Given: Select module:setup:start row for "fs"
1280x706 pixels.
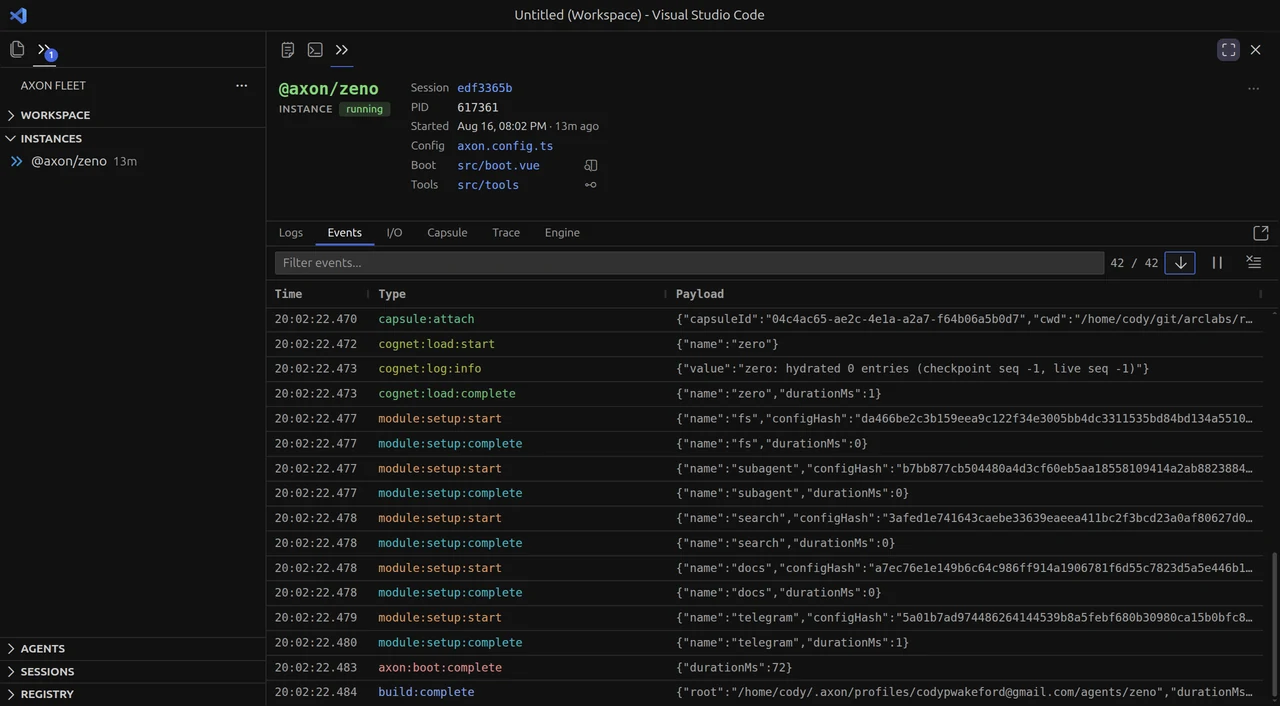Looking at the screenshot, I should (767, 419).
